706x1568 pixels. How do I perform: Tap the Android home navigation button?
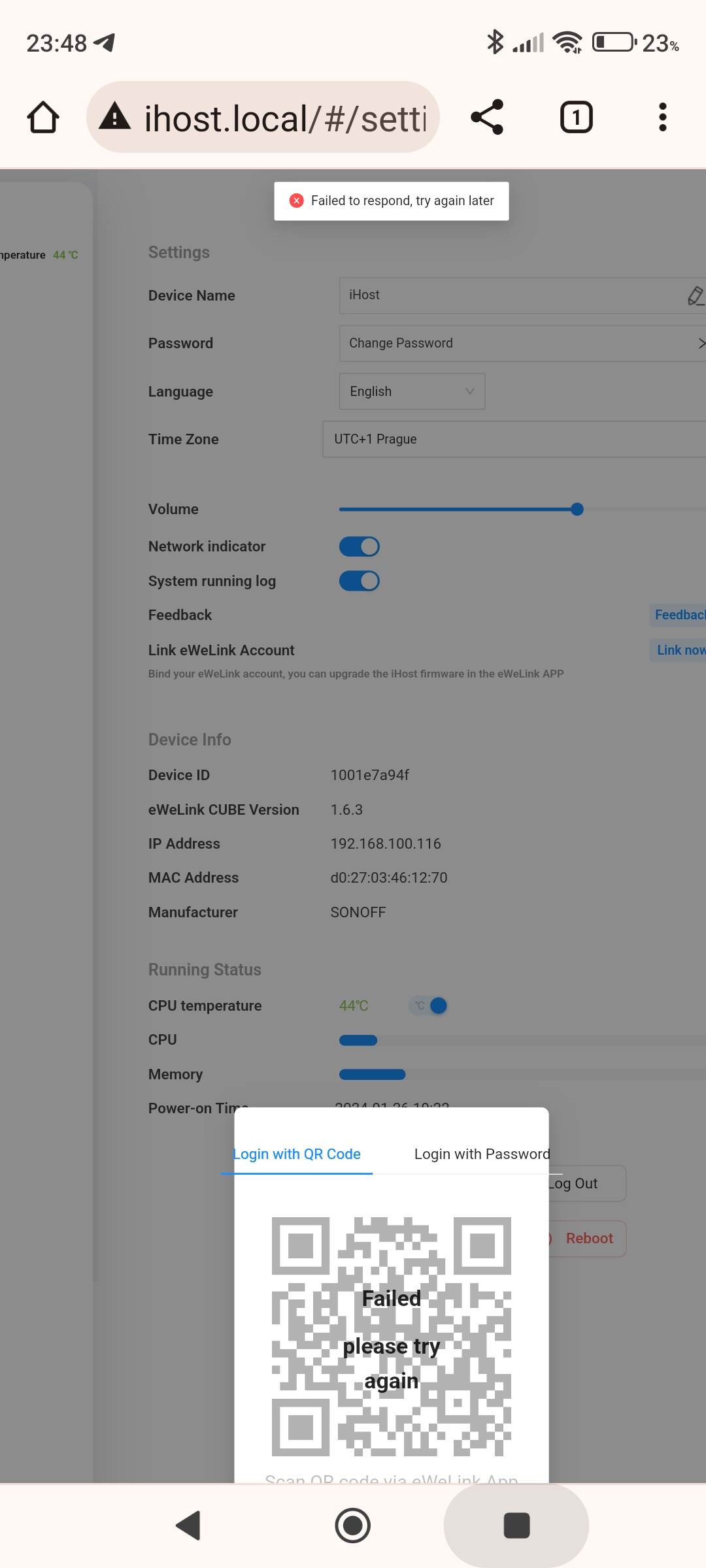pos(352,1526)
